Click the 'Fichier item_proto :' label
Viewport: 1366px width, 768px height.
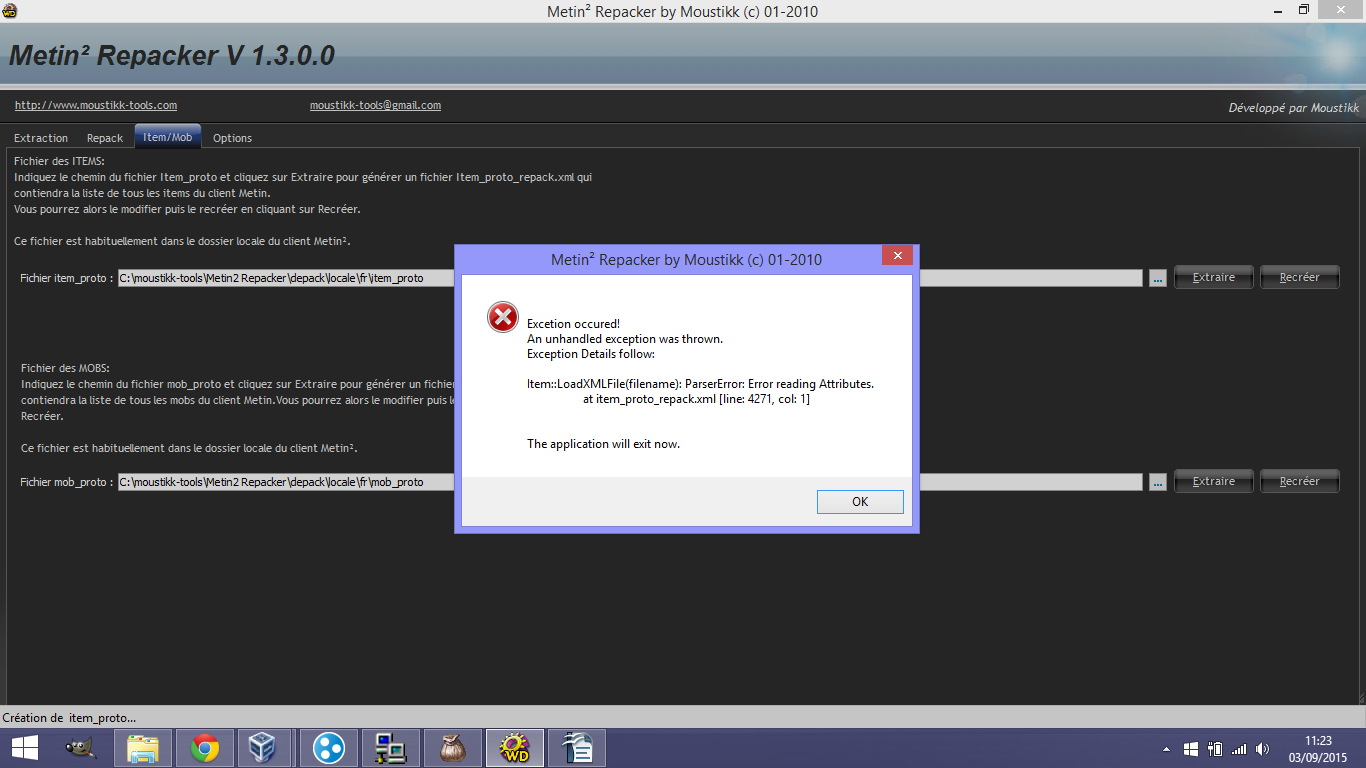click(x=67, y=278)
